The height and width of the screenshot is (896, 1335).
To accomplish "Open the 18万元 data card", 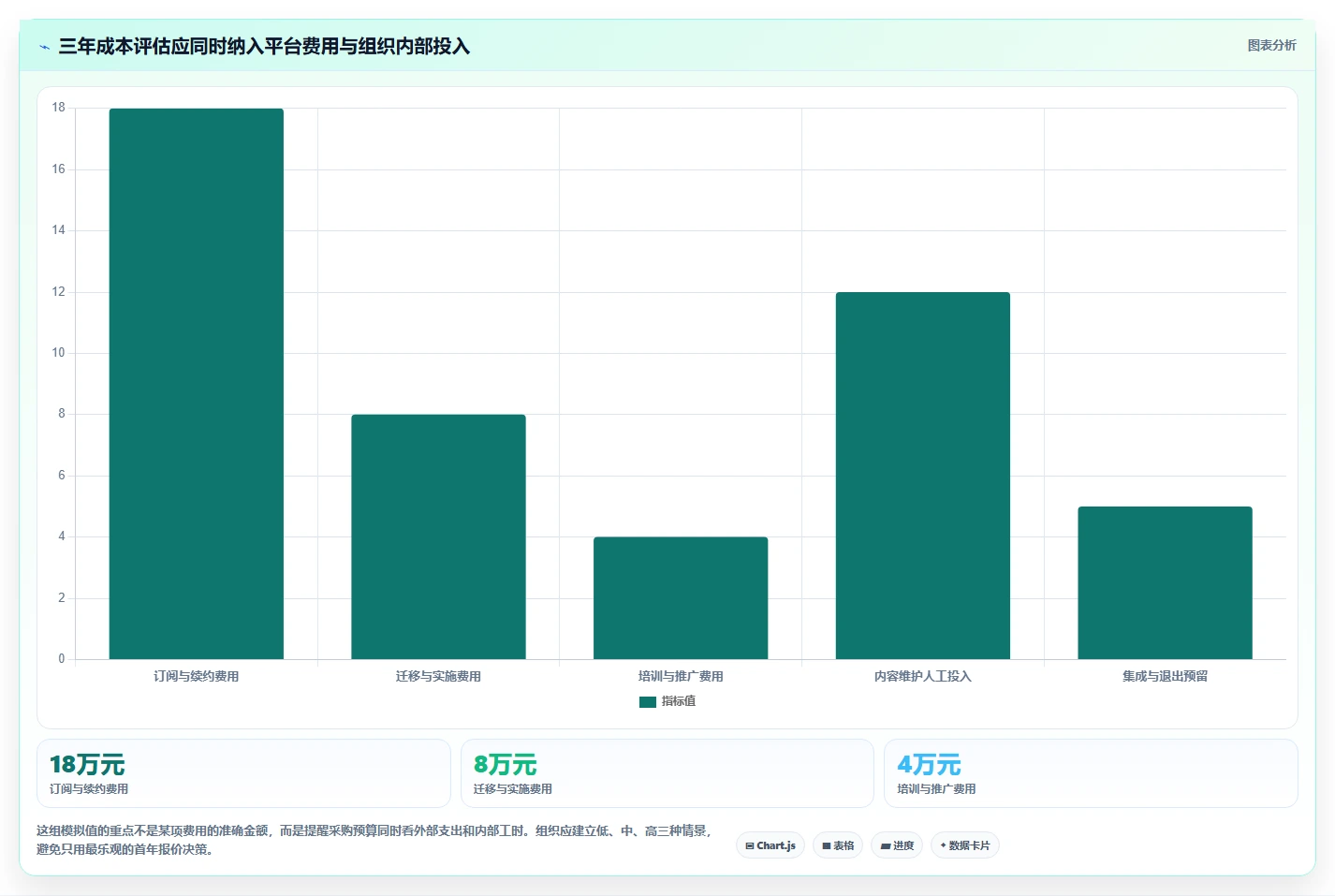I will coord(243,773).
